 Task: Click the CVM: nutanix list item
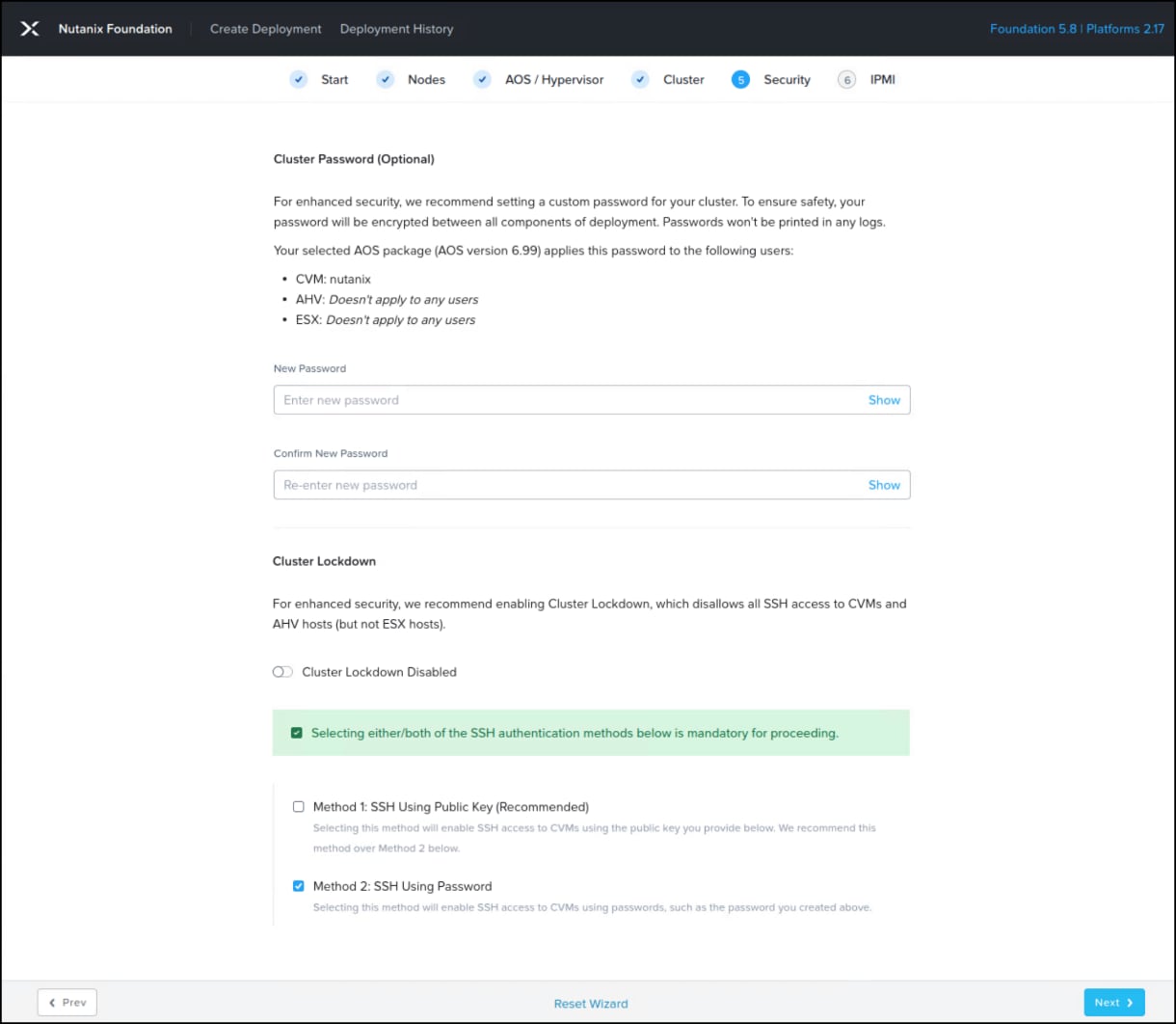(x=334, y=279)
